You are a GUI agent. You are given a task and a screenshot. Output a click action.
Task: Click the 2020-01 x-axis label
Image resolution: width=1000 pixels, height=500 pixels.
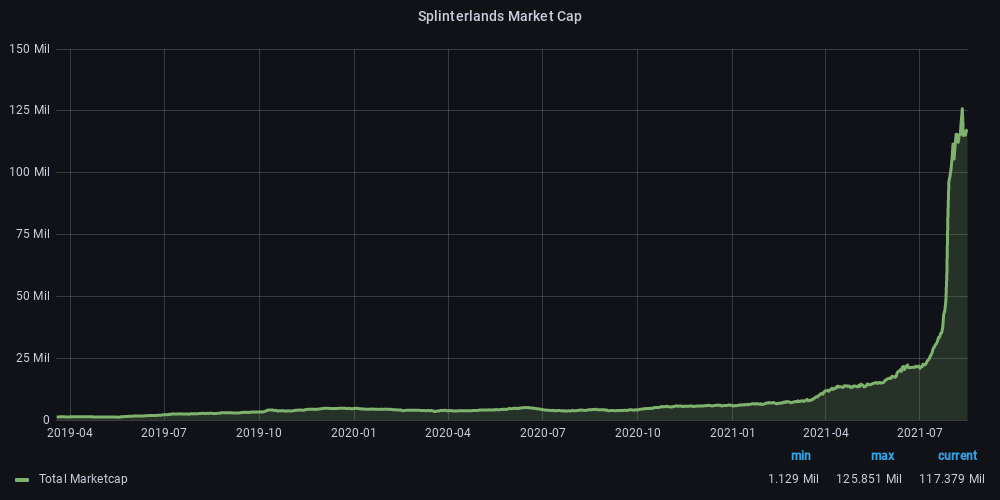click(x=353, y=433)
